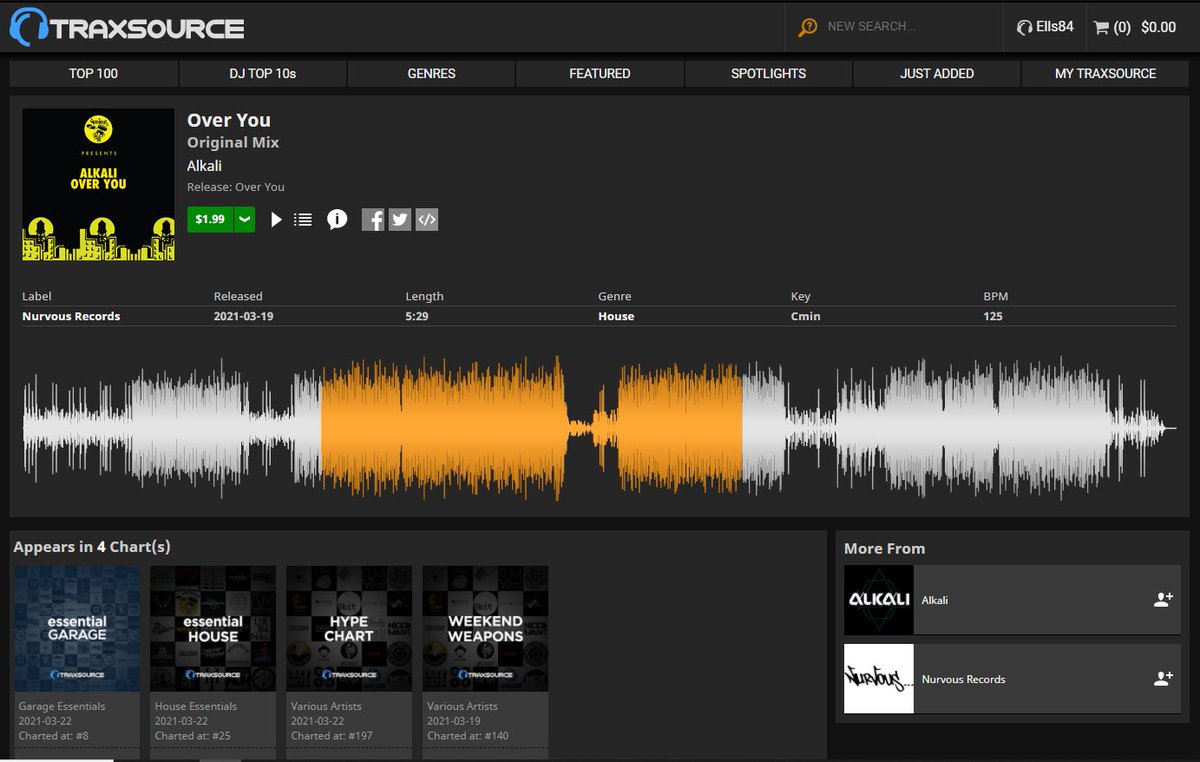The width and height of the screenshot is (1200, 762).
Task: Open the Ells84 account menu
Action: 1045,27
